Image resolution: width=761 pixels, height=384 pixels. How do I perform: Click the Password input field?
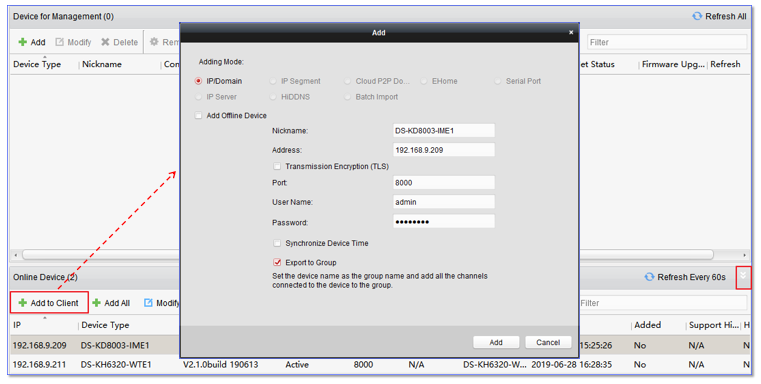point(444,222)
